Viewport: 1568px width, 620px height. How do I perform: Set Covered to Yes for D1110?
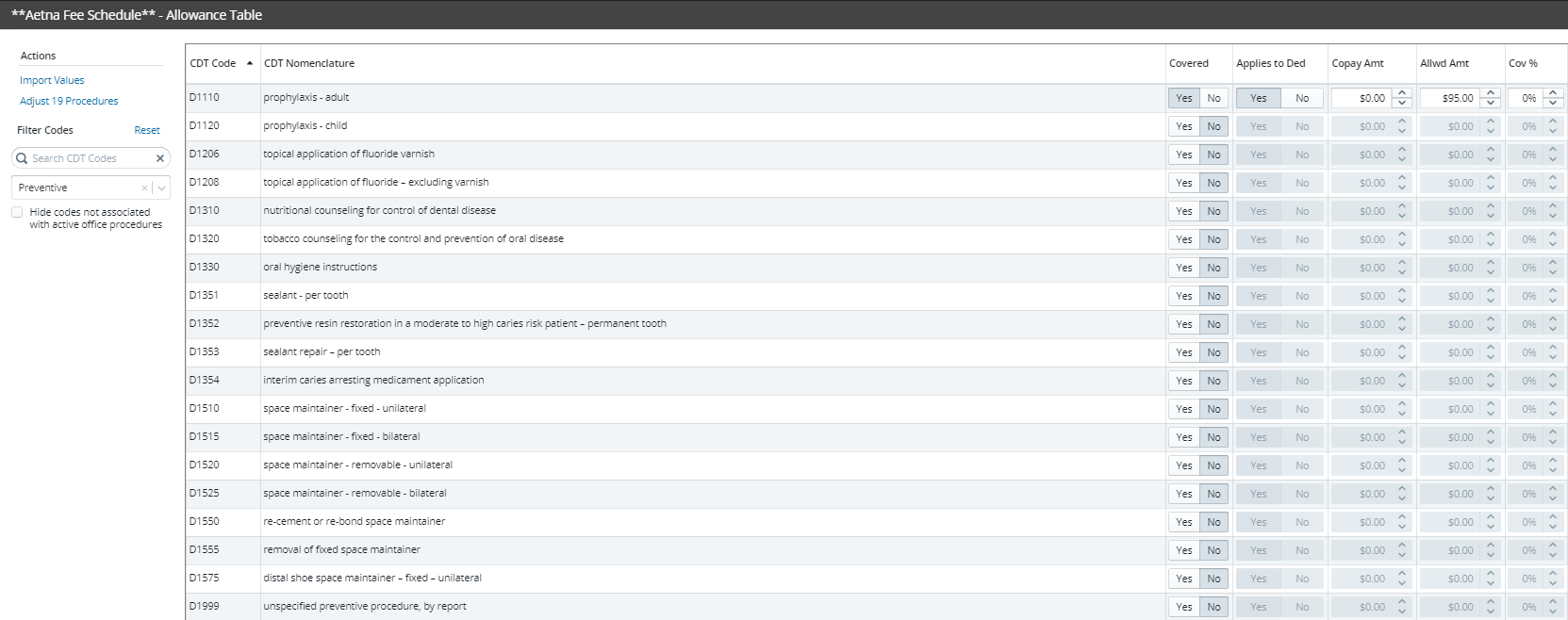coord(1184,98)
